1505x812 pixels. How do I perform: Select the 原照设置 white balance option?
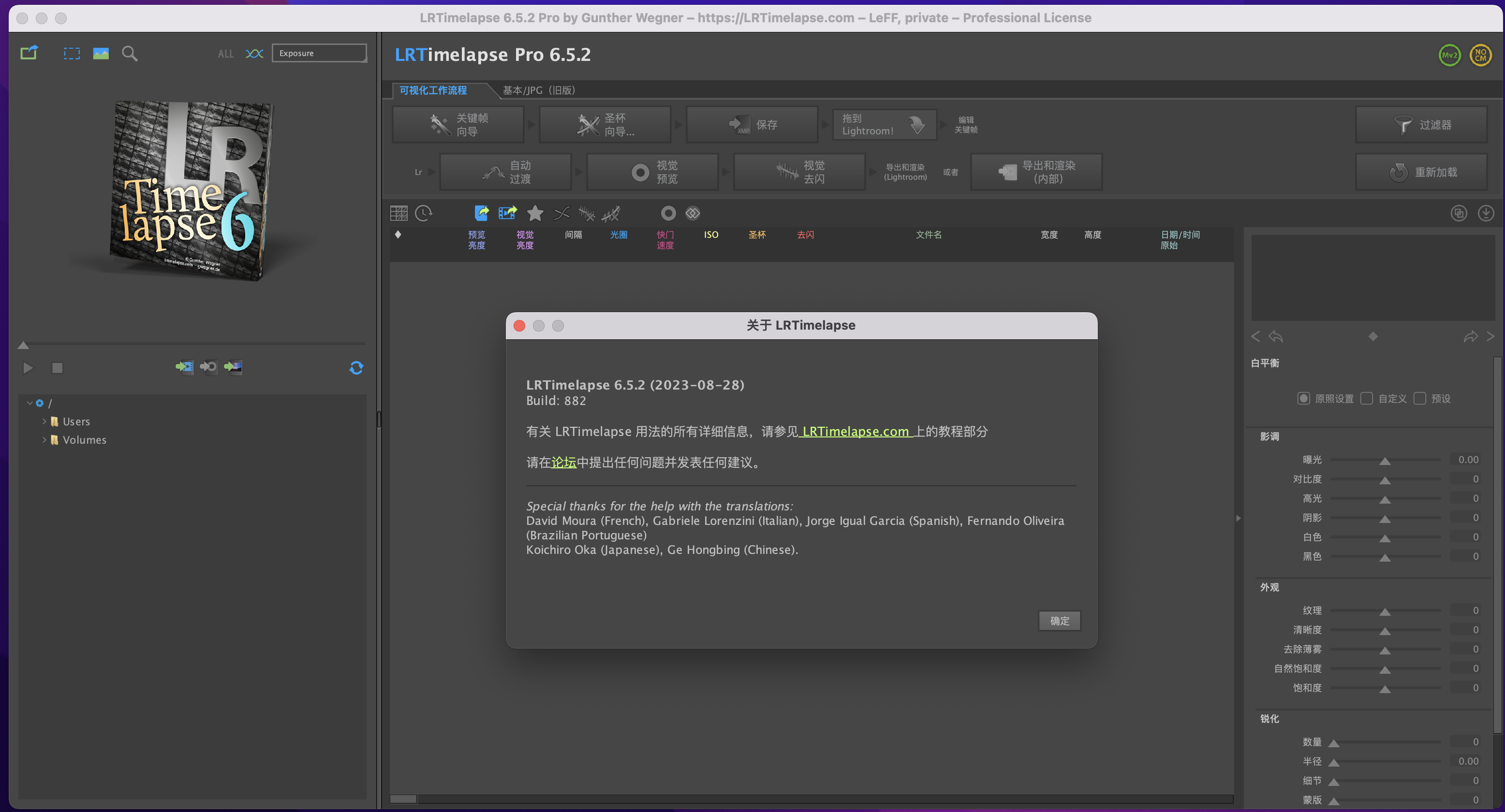point(1303,398)
